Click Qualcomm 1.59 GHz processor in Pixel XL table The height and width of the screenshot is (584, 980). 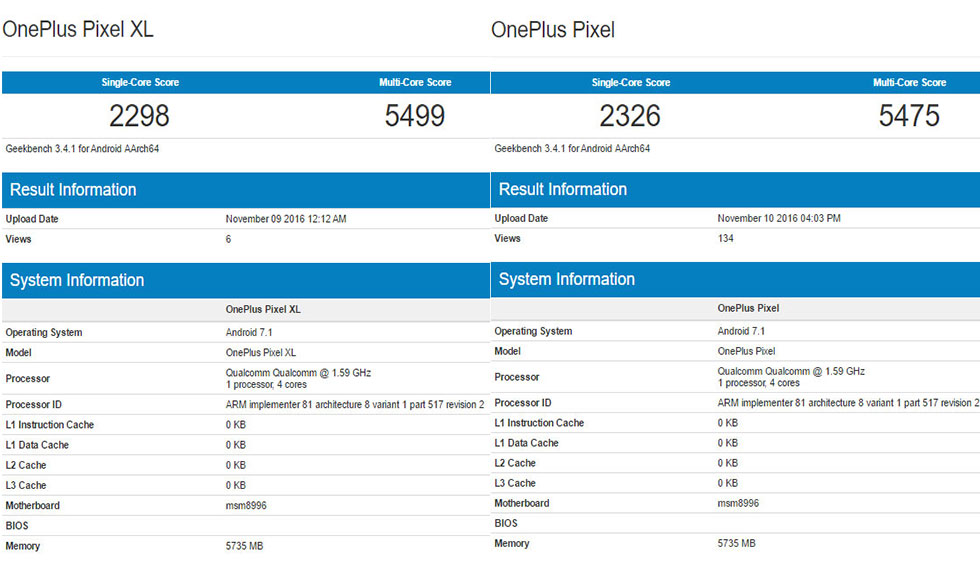point(298,378)
